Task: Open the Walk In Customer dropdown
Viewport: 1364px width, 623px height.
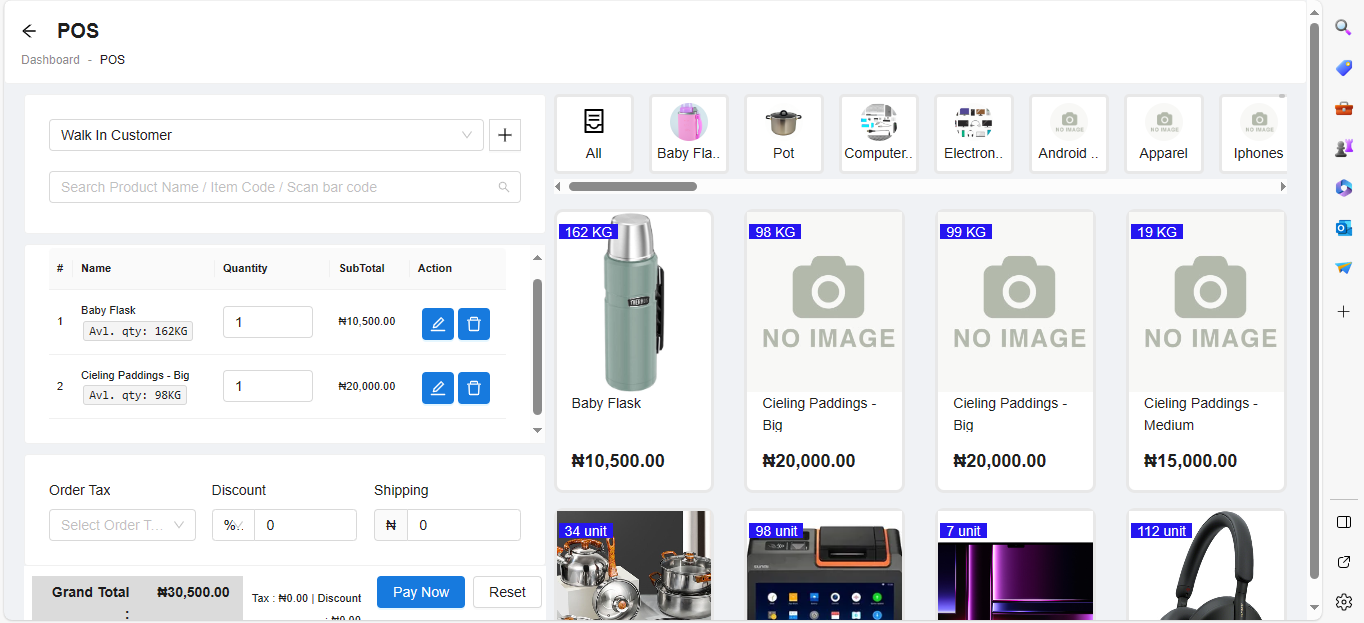Action: click(266, 135)
